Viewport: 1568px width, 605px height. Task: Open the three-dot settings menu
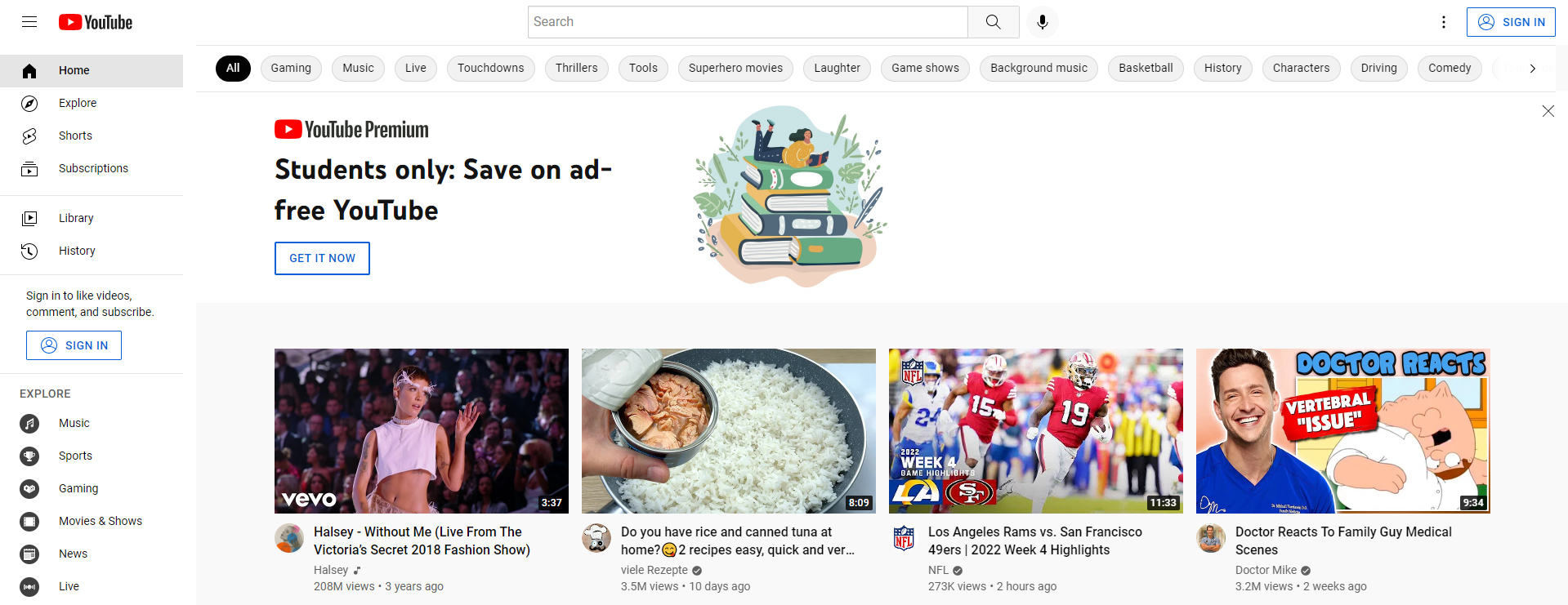pyautogui.click(x=1444, y=22)
